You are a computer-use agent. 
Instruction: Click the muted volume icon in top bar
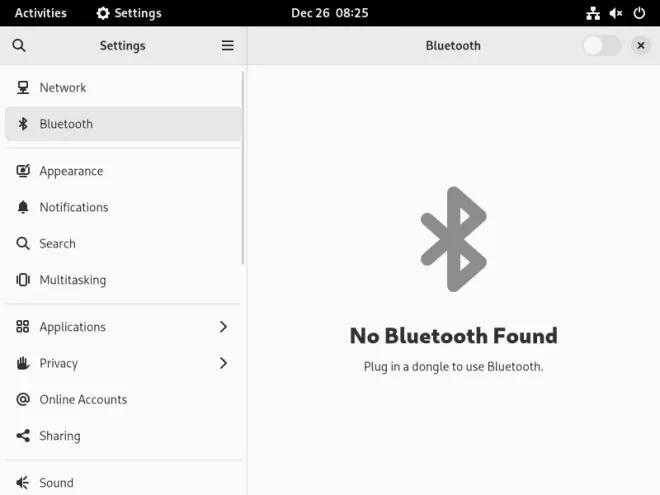[x=616, y=13]
